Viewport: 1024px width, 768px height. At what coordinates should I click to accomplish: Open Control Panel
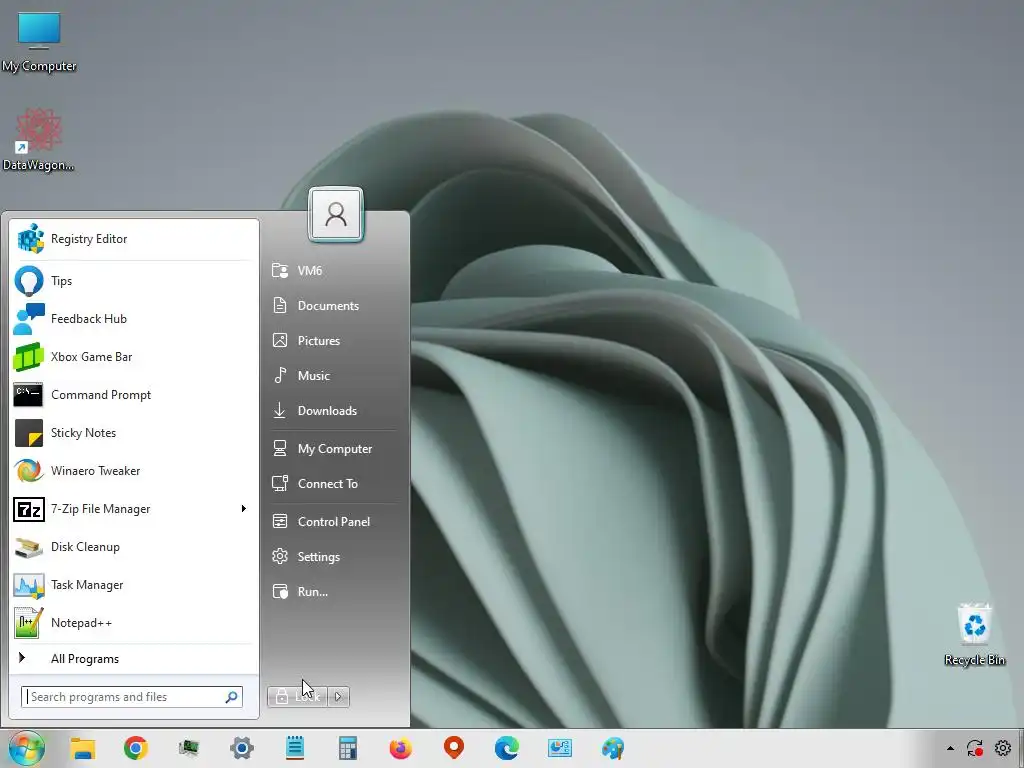(334, 521)
